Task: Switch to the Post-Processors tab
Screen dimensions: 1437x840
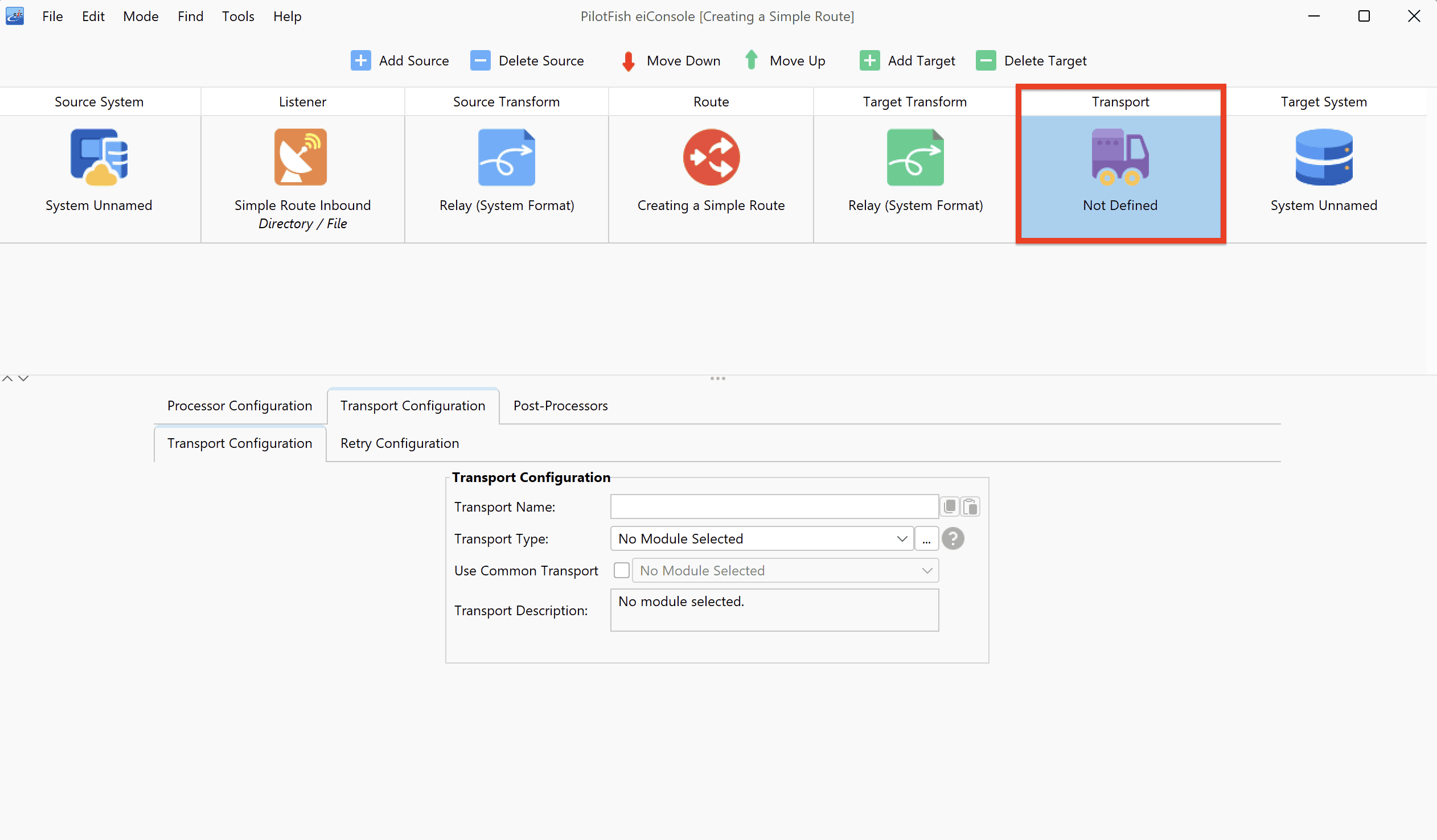Action: pos(561,406)
